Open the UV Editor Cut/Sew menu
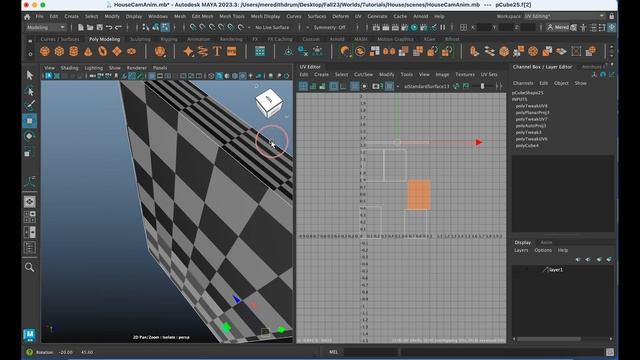 coord(363,75)
